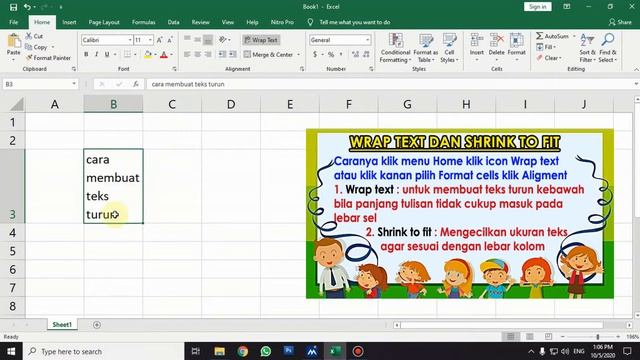
Task: Click the Sign in button
Action: tap(538, 7)
